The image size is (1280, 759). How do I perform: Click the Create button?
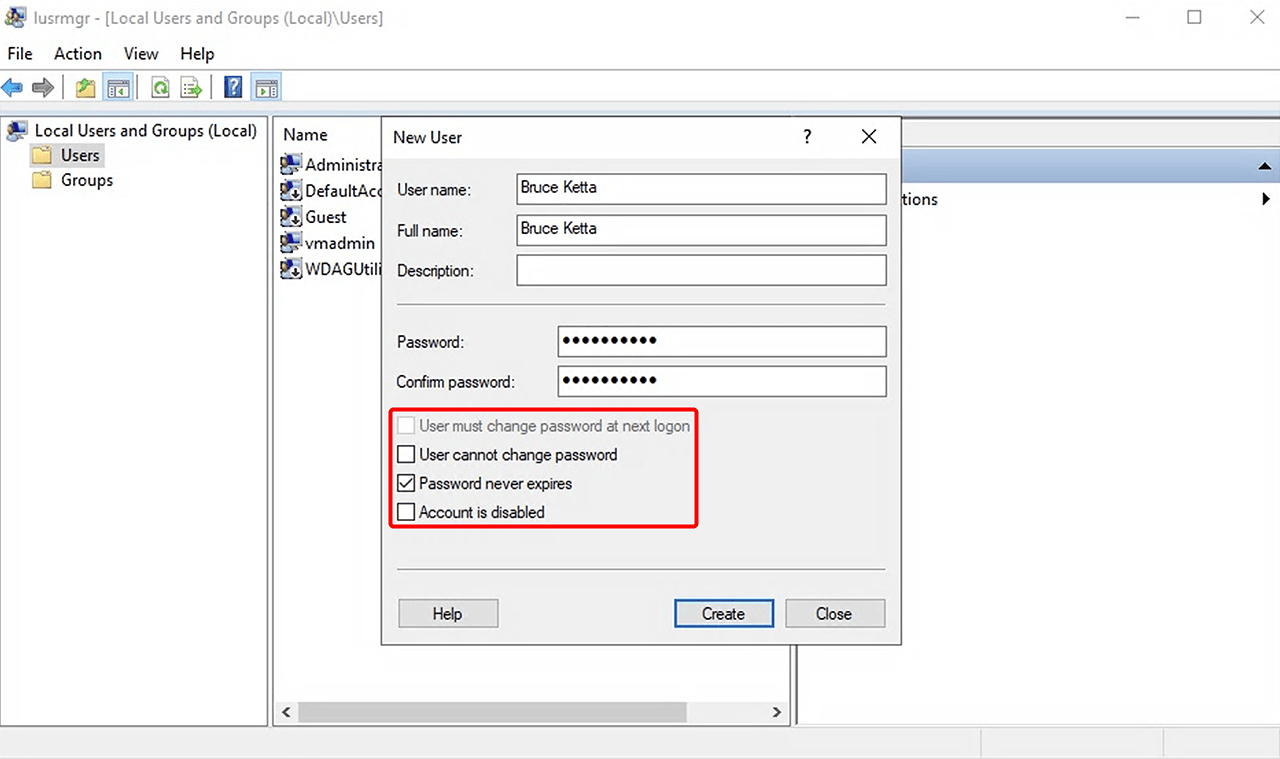coord(723,614)
